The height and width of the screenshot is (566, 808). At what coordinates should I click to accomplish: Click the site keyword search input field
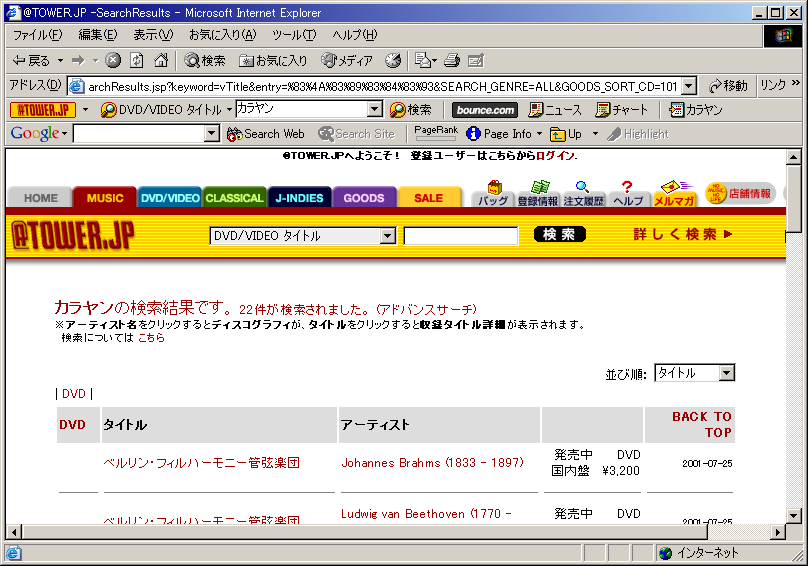pos(460,236)
